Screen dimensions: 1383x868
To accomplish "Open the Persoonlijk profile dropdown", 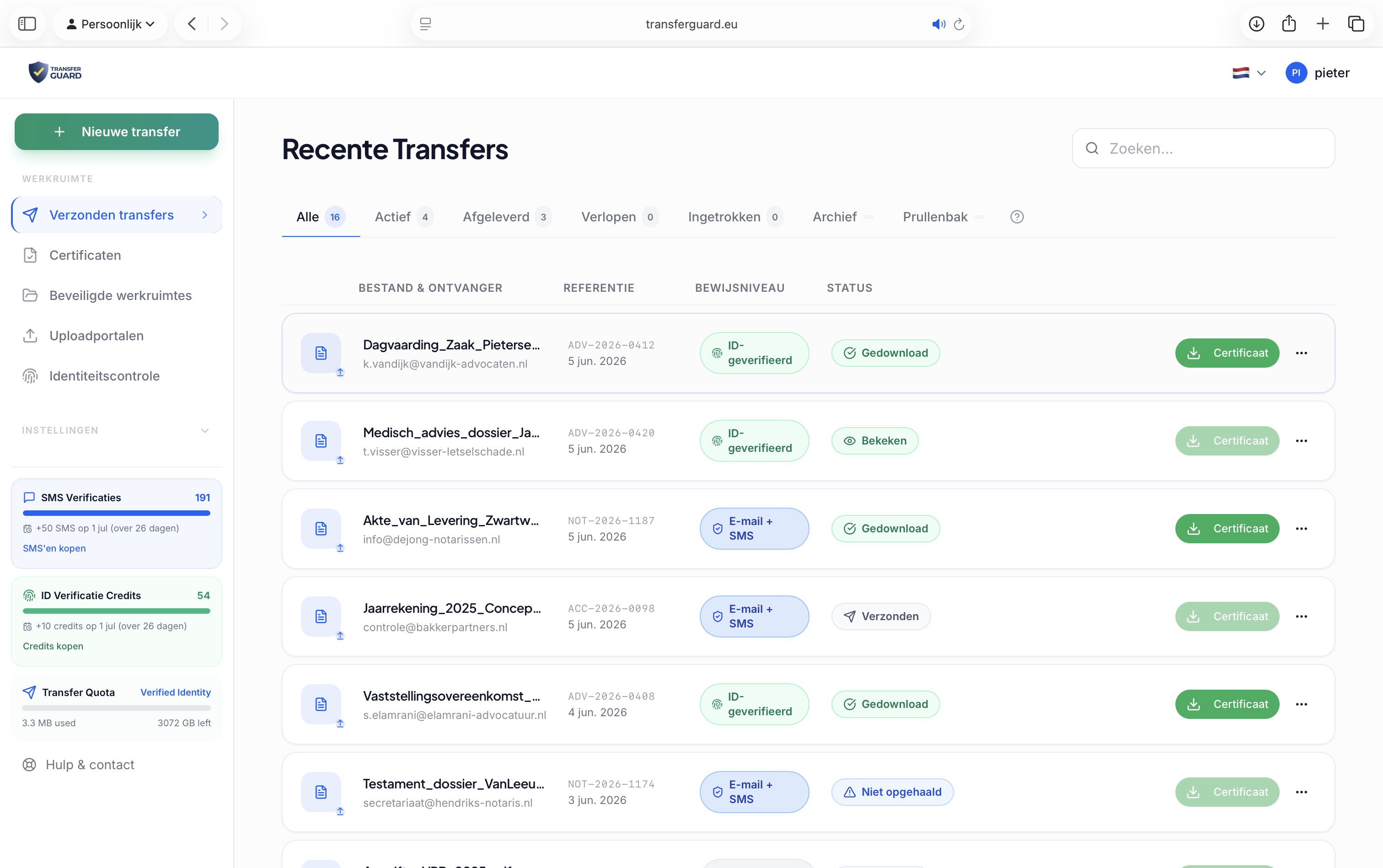I will coord(110,23).
